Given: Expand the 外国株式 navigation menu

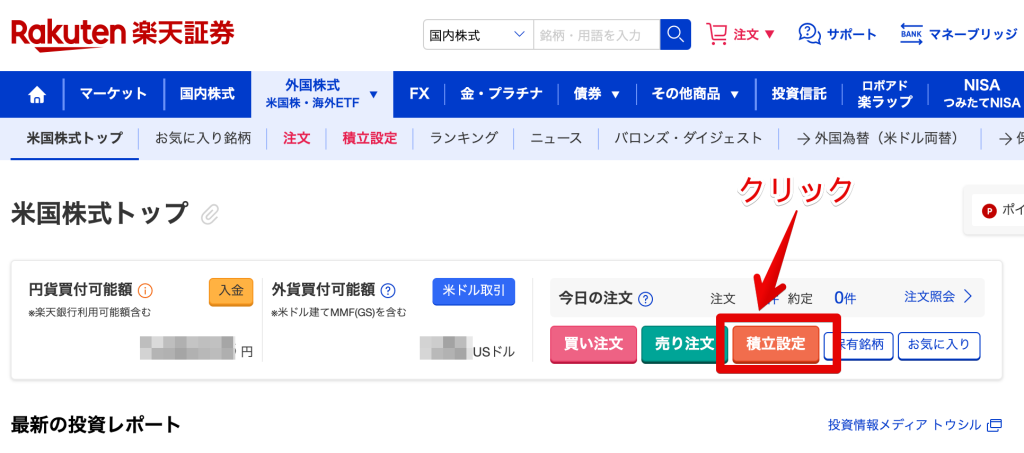Looking at the screenshot, I should 322,94.
